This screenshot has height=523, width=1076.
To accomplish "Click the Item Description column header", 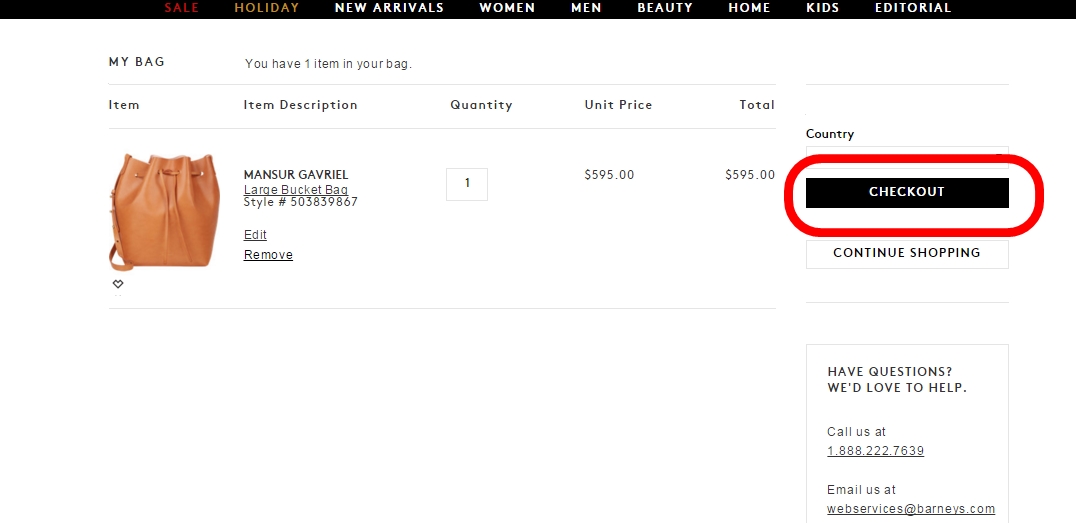I will (x=301, y=105).
